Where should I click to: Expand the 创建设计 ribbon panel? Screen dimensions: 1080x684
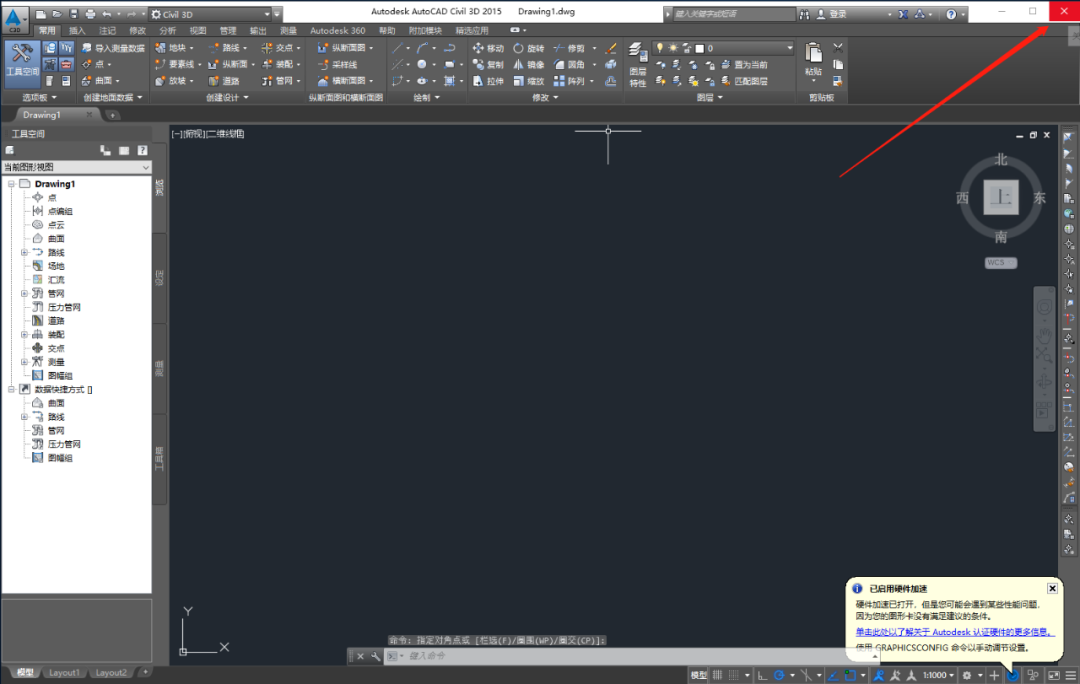click(227, 98)
